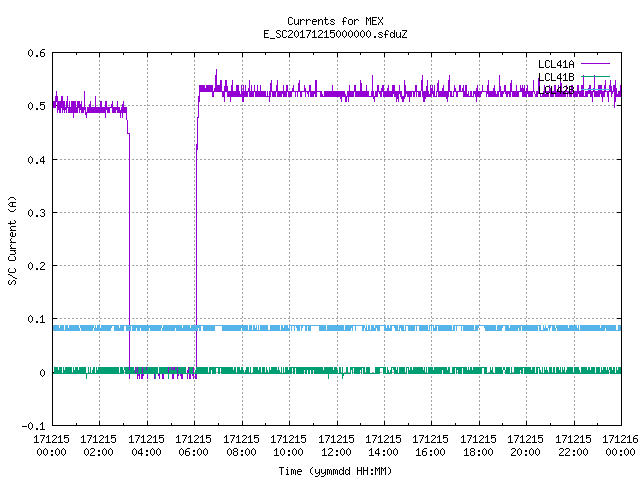Click the 171215 00:00 x-axis tick label
This screenshot has width=640, height=480.
click(x=51, y=445)
